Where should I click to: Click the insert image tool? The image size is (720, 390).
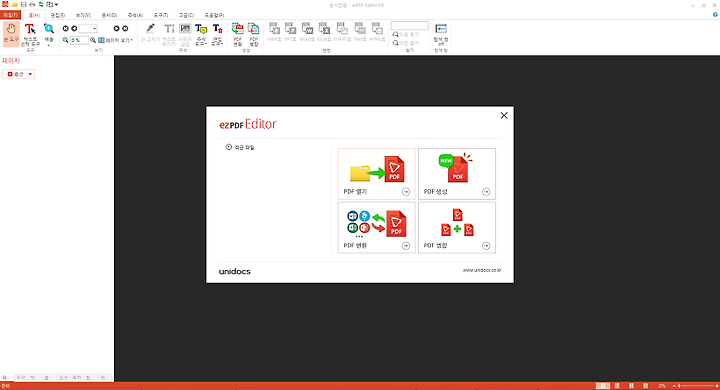coord(185,34)
